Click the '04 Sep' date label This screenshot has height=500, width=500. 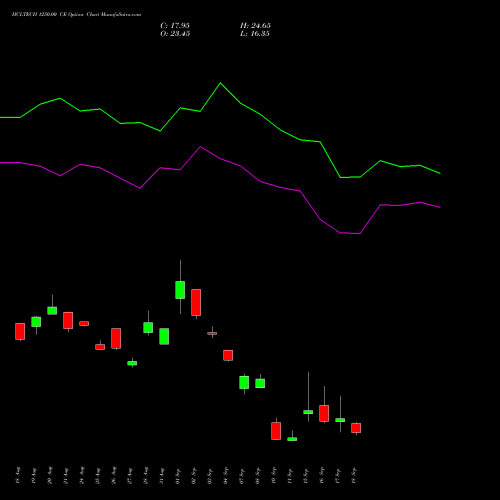coord(226,476)
